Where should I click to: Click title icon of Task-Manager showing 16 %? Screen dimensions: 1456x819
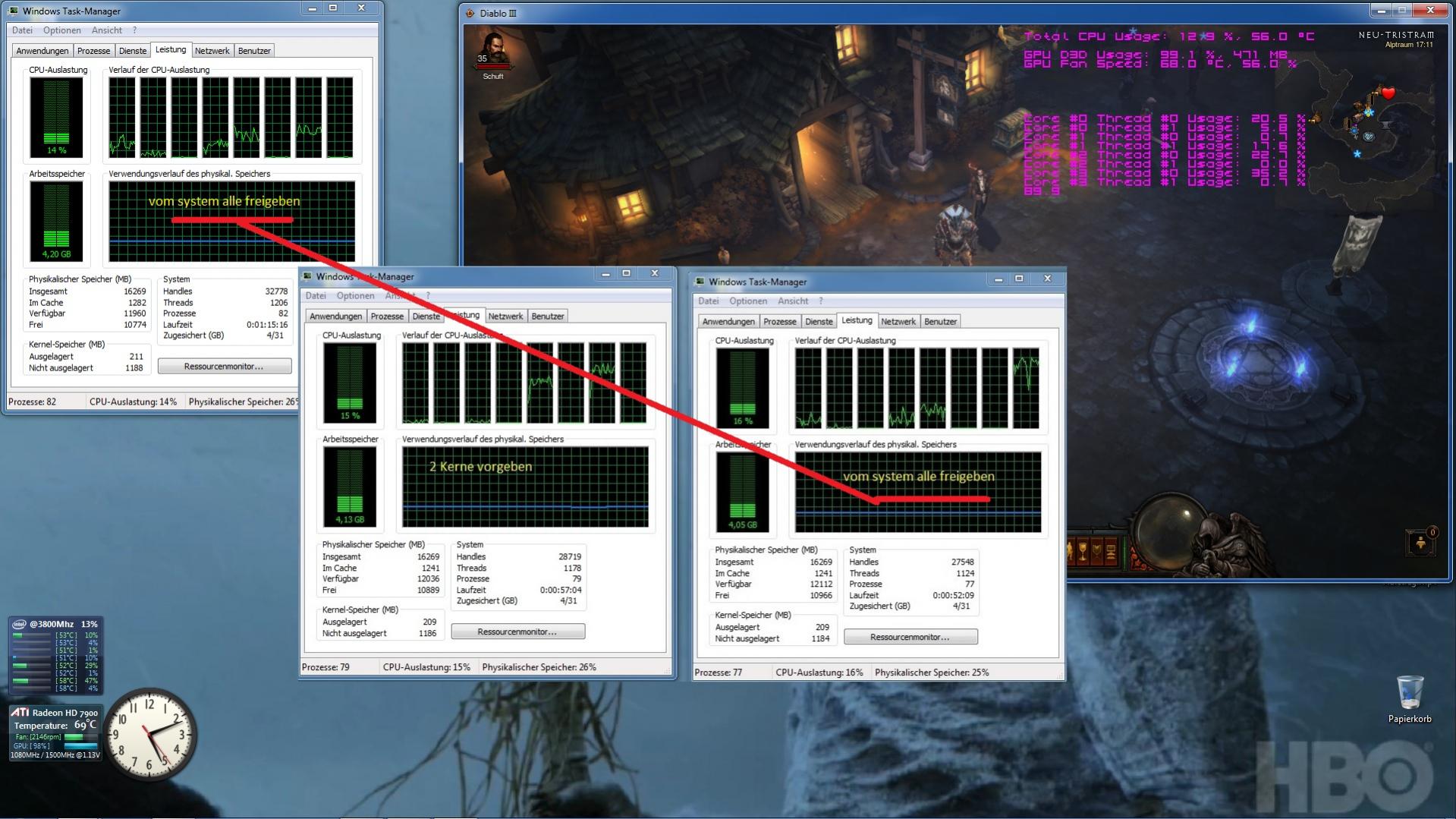[700, 282]
